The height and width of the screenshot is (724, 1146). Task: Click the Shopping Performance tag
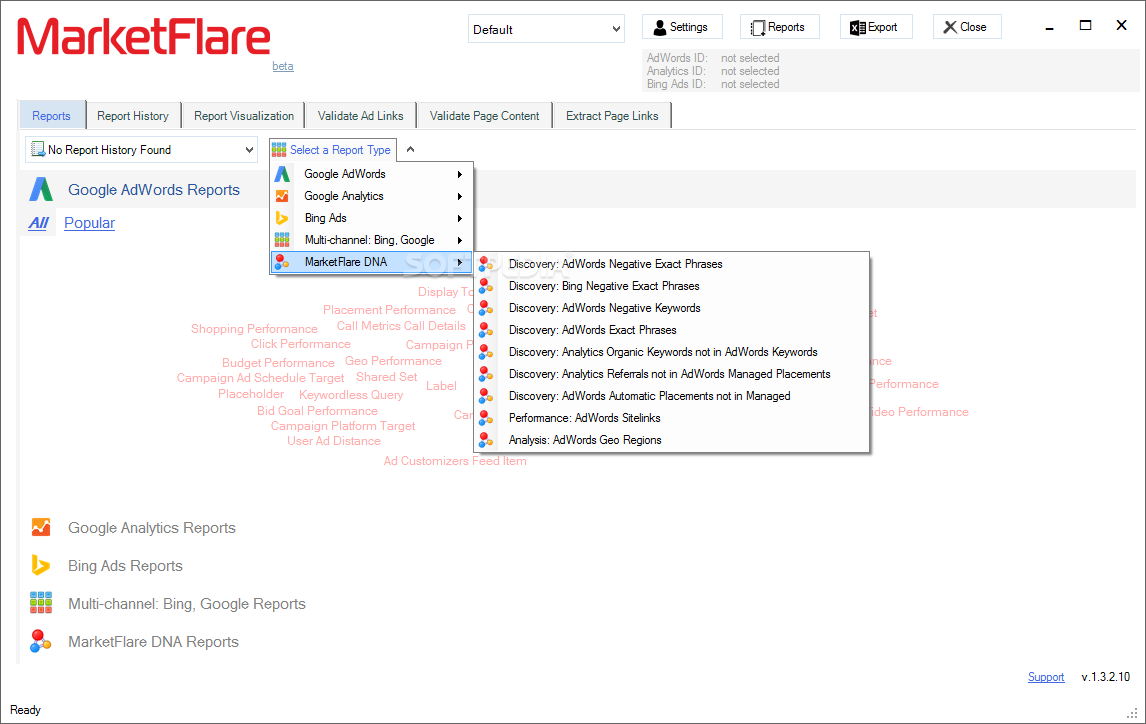[x=254, y=329]
